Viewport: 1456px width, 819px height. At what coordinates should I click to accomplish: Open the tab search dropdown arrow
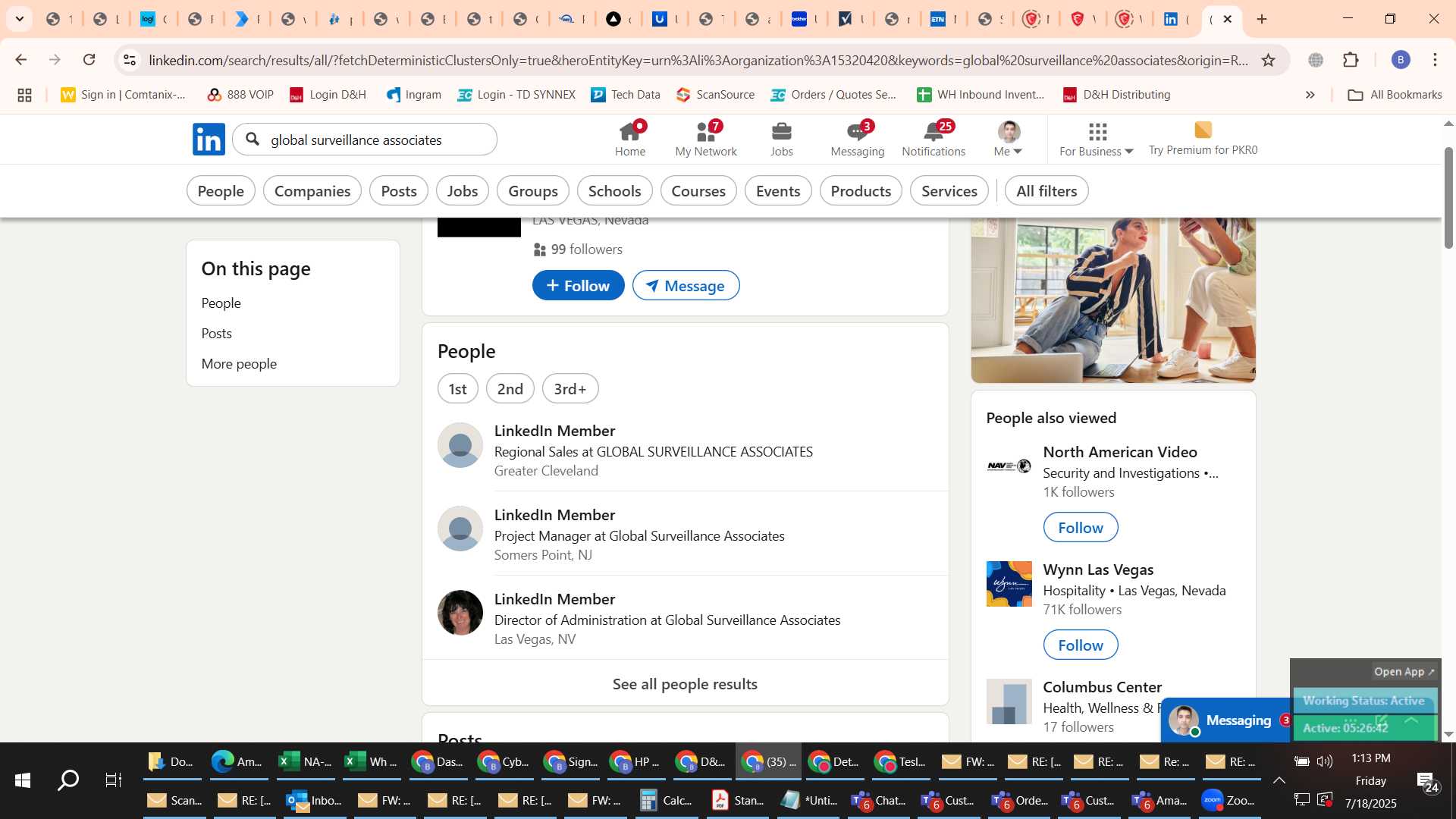click(19, 19)
